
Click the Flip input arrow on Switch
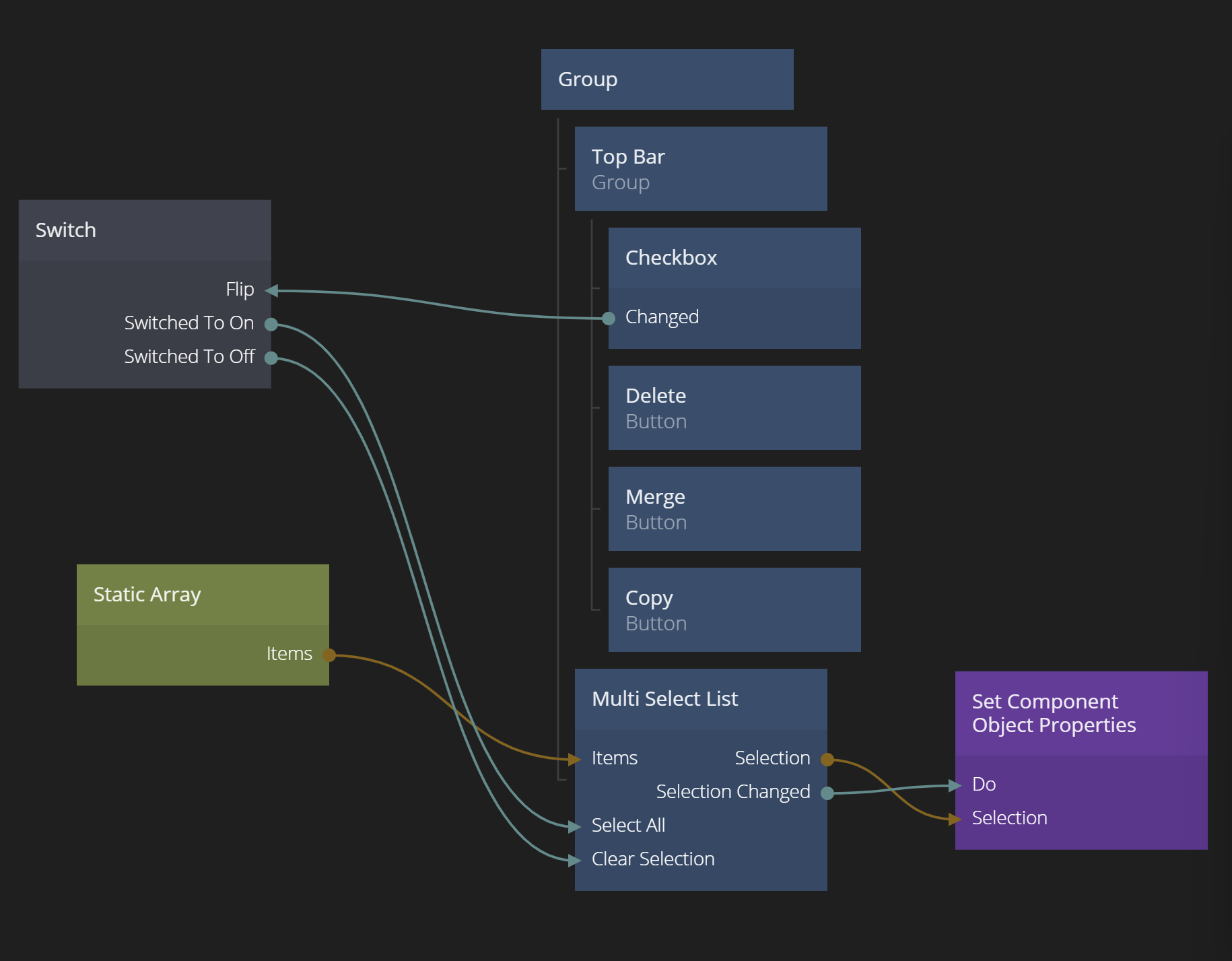[x=272, y=291]
